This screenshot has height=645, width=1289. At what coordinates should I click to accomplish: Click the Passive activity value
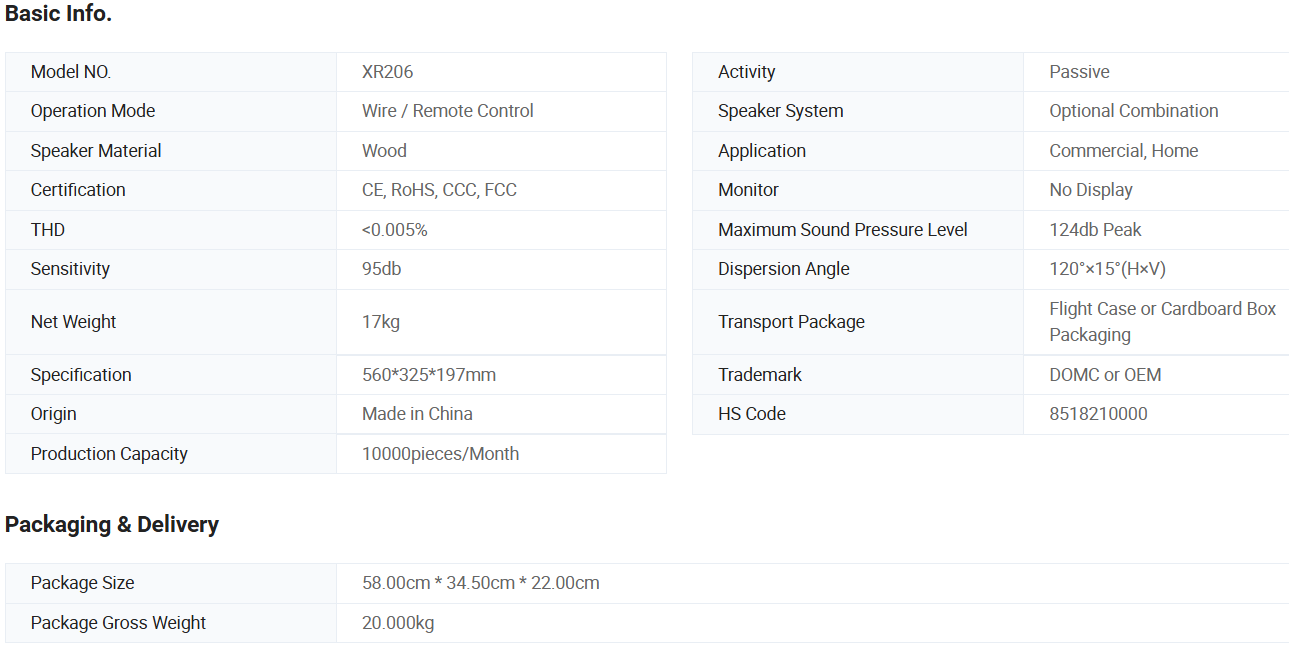(x=1079, y=72)
